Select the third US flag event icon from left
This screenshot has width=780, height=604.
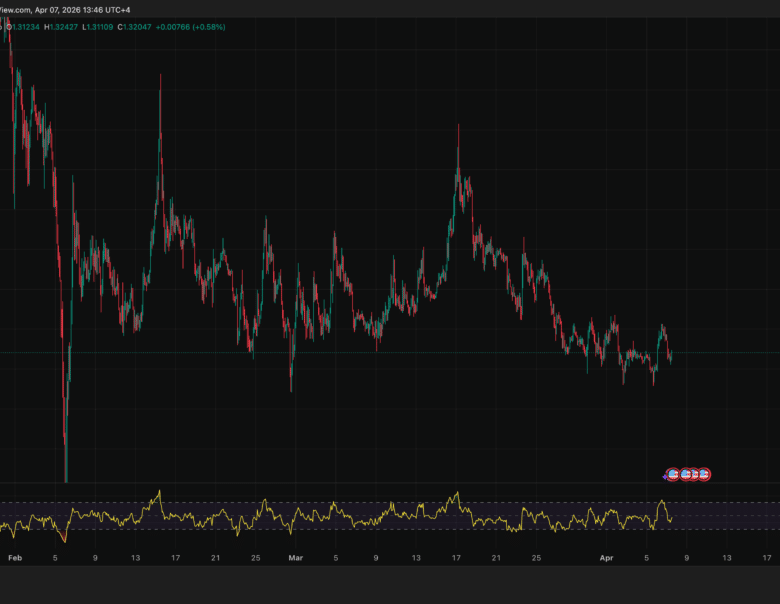(x=695, y=473)
